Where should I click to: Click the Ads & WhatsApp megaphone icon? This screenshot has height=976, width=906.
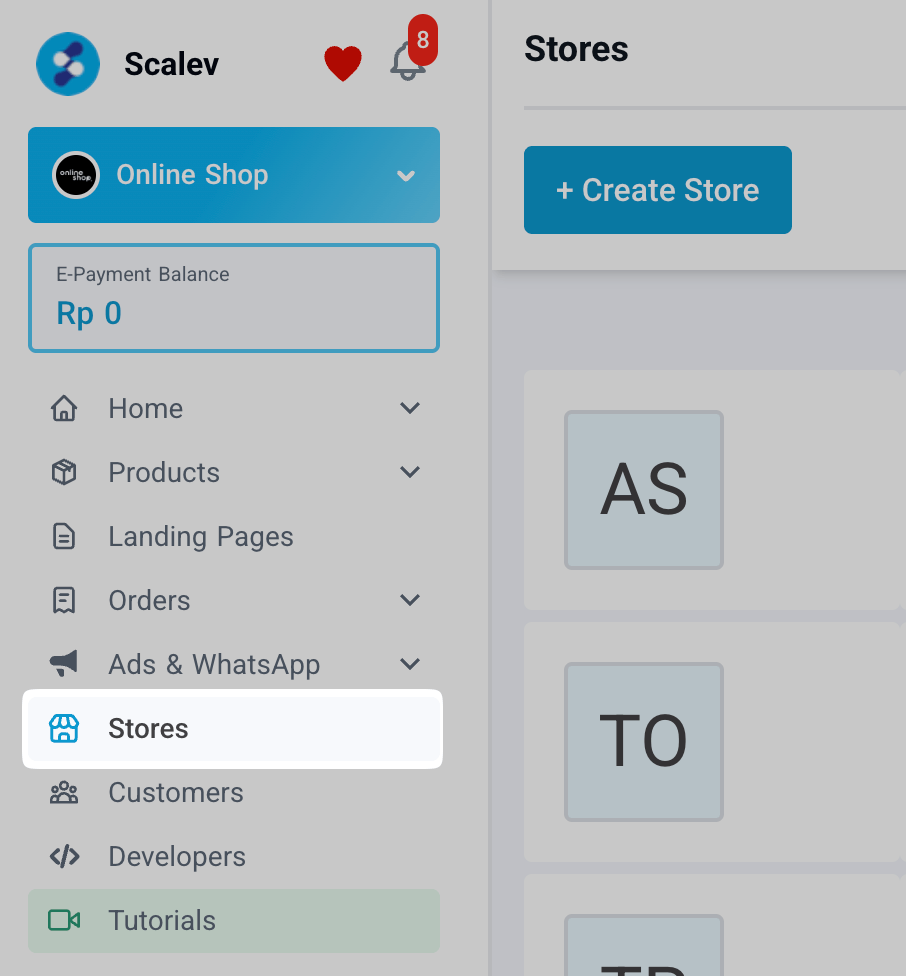click(64, 664)
